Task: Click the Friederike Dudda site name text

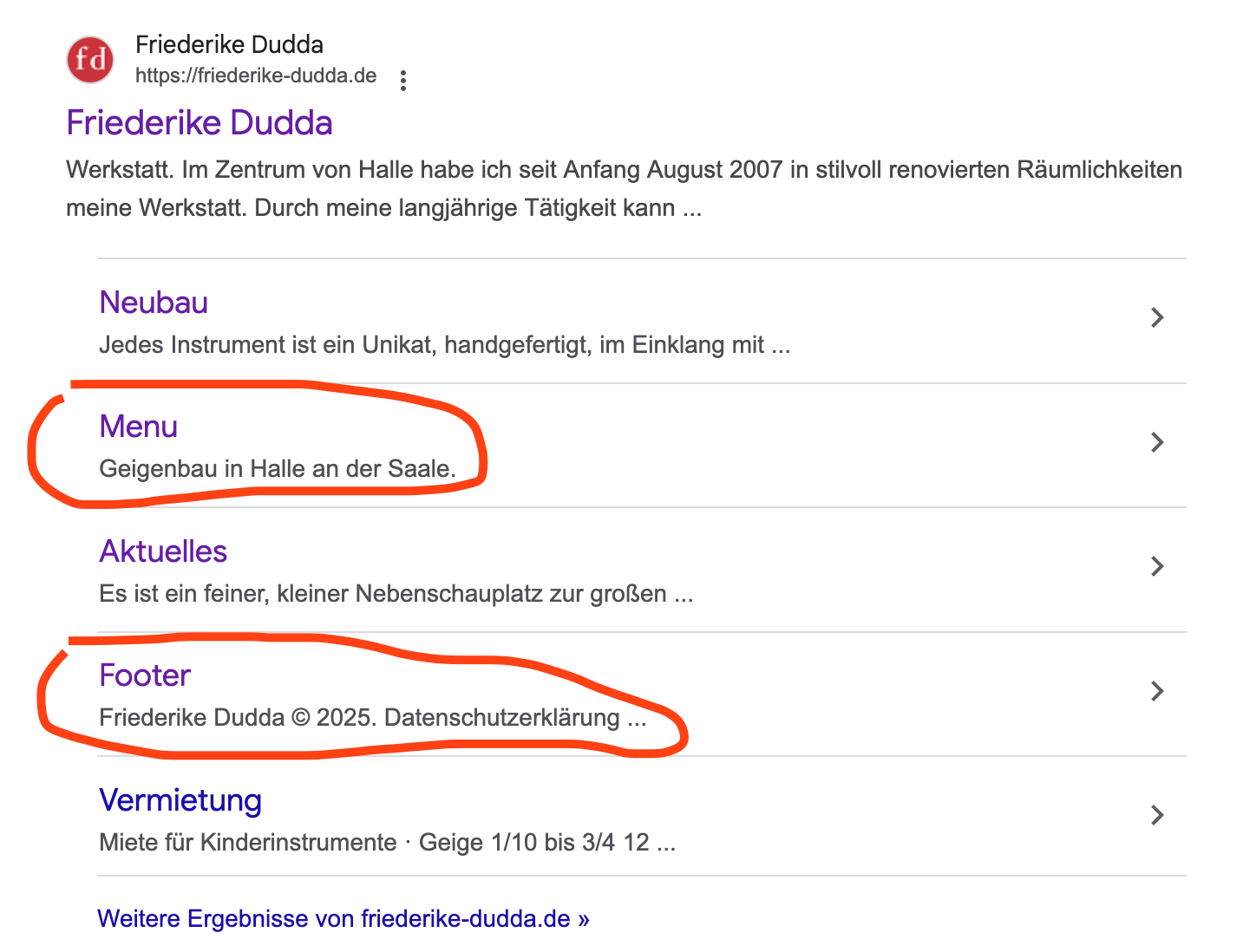Action: 229,44
